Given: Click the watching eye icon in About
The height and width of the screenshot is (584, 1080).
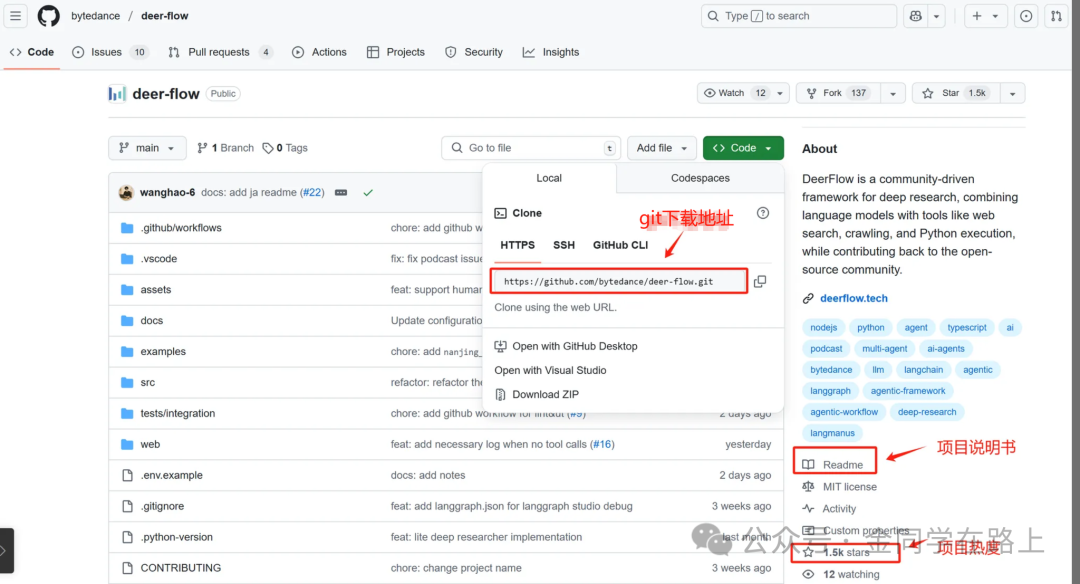Looking at the screenshot, I should coord(808,574).
